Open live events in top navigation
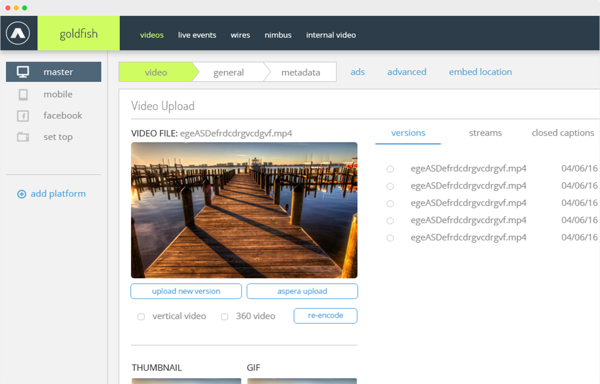Viewport: 600px width, 384px height. pos(197,35)
